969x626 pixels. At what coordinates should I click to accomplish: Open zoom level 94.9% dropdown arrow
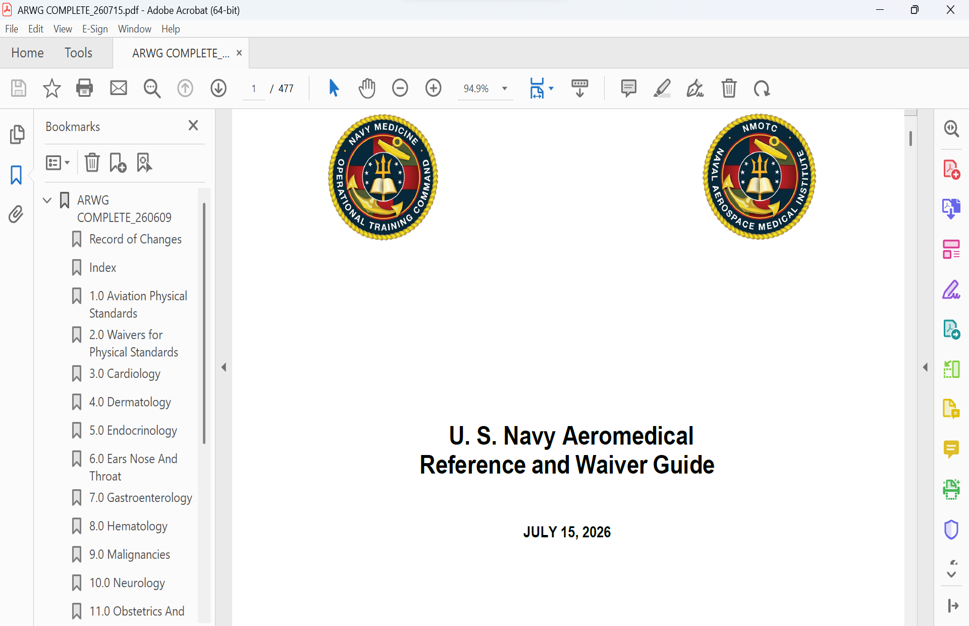point(504,88)
